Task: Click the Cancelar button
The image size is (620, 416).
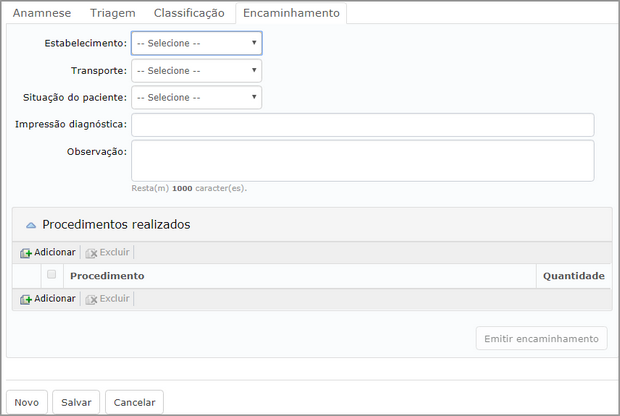Action: [x=134, y=402]
